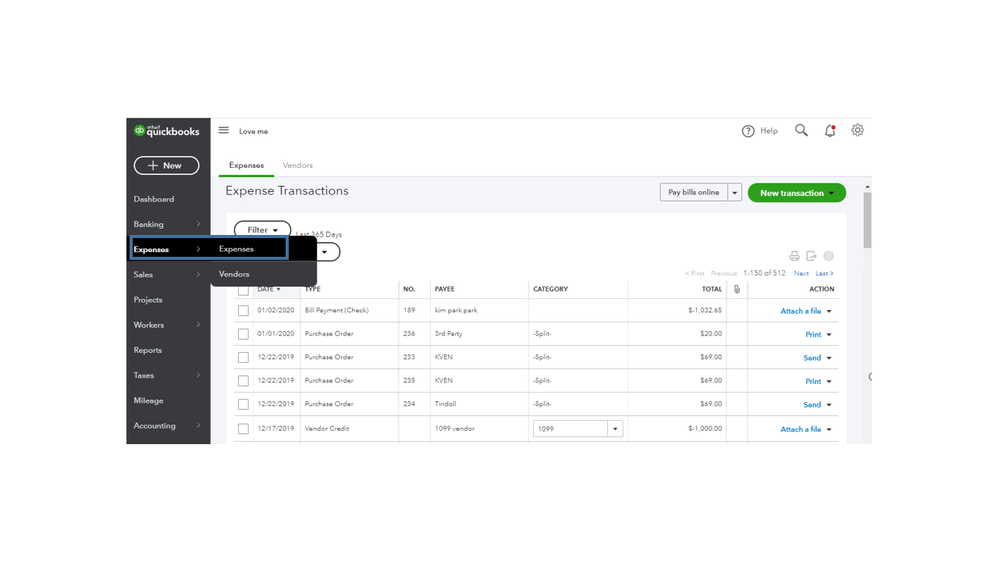Open the 1099 category combo box arrow

615,429
